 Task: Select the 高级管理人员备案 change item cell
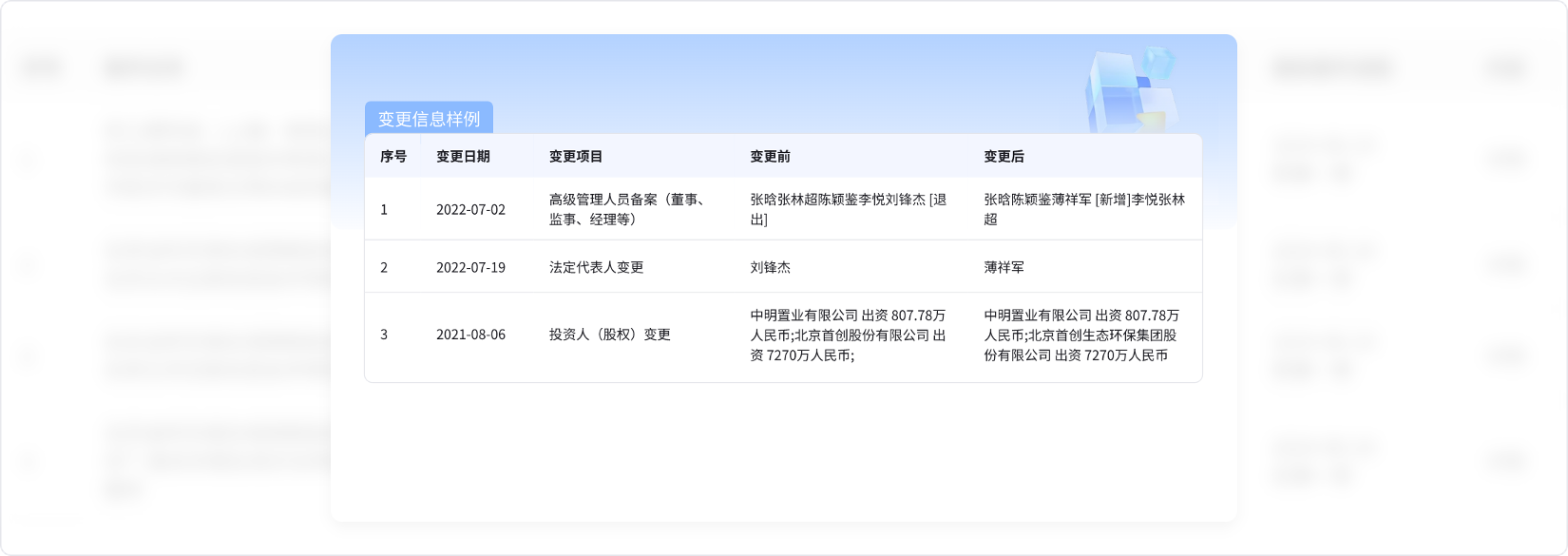coord(627,209)
